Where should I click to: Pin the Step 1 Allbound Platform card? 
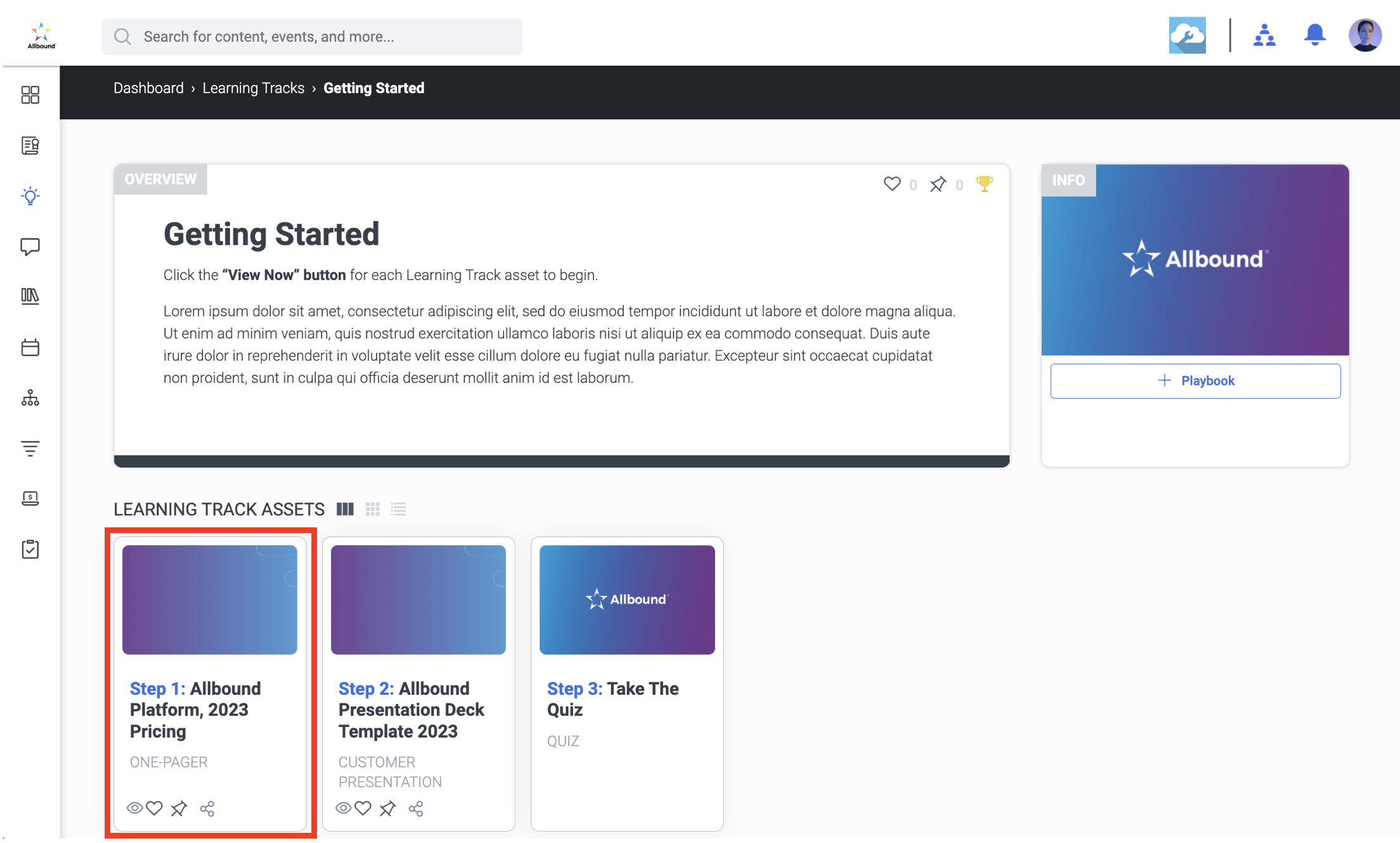[x=179, y=808]
